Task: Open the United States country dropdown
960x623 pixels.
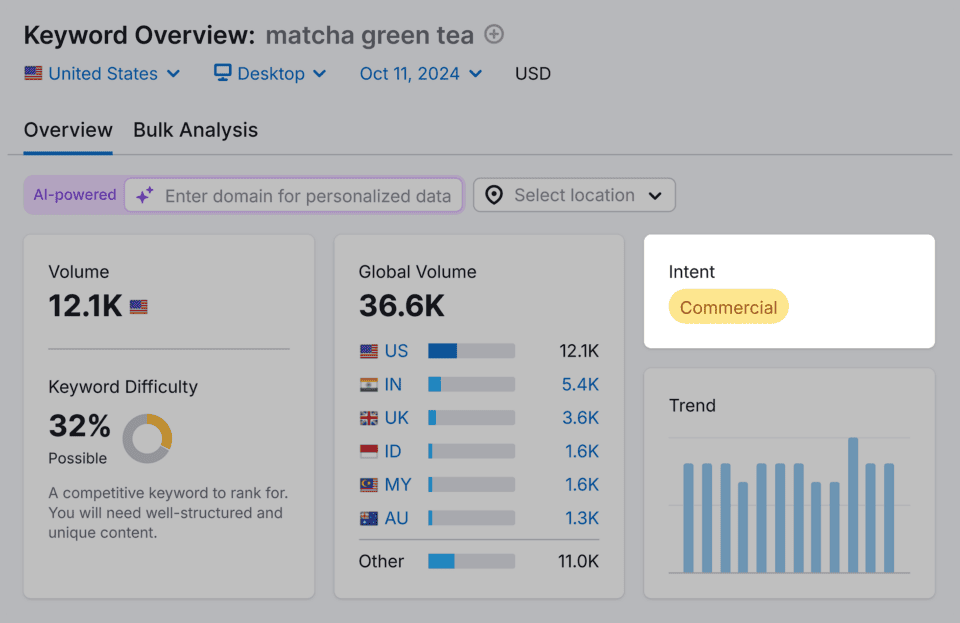Action: tap(102, 73)
